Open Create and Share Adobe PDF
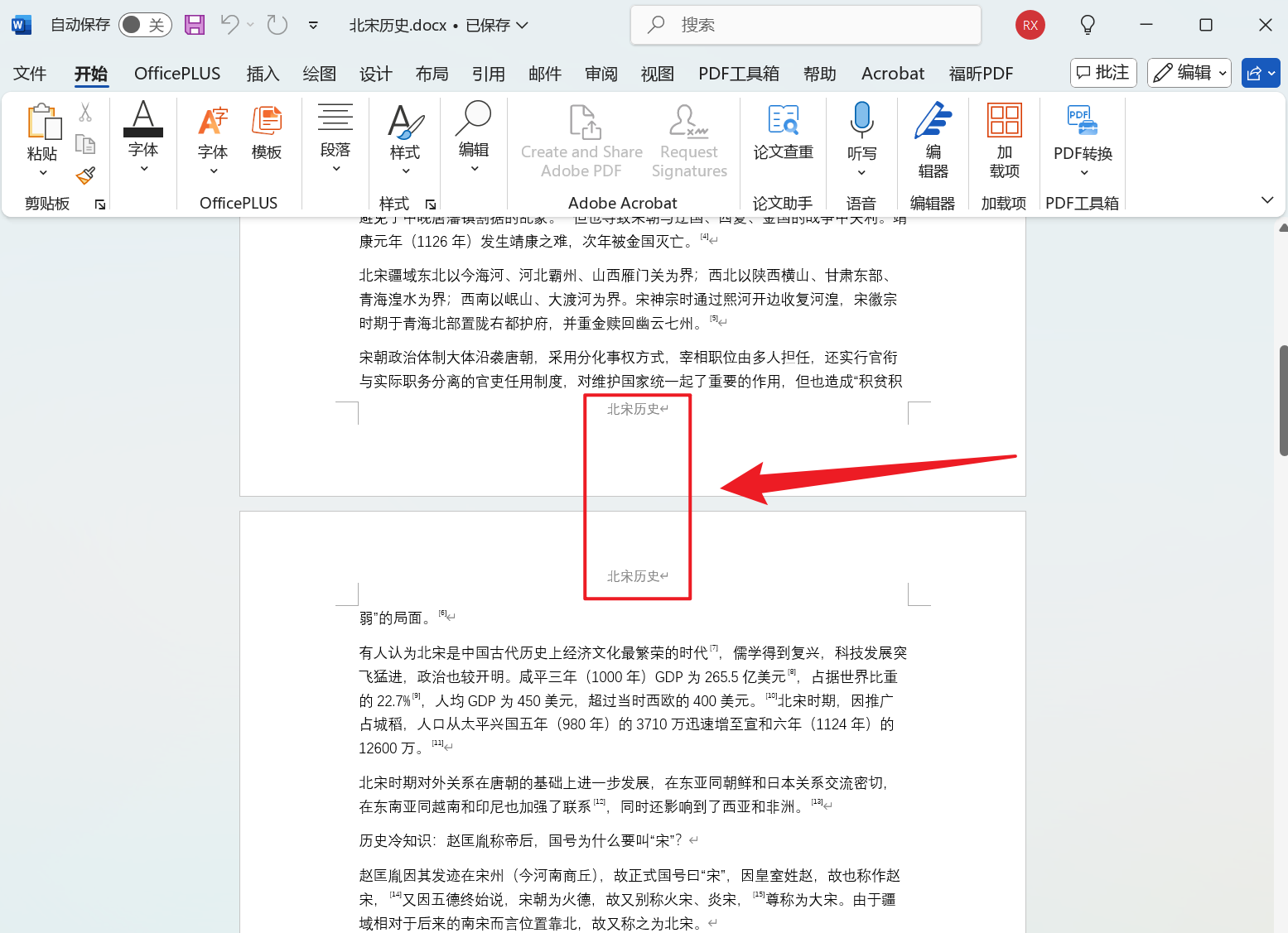1288x933 pixels. [x=581, y=141]
